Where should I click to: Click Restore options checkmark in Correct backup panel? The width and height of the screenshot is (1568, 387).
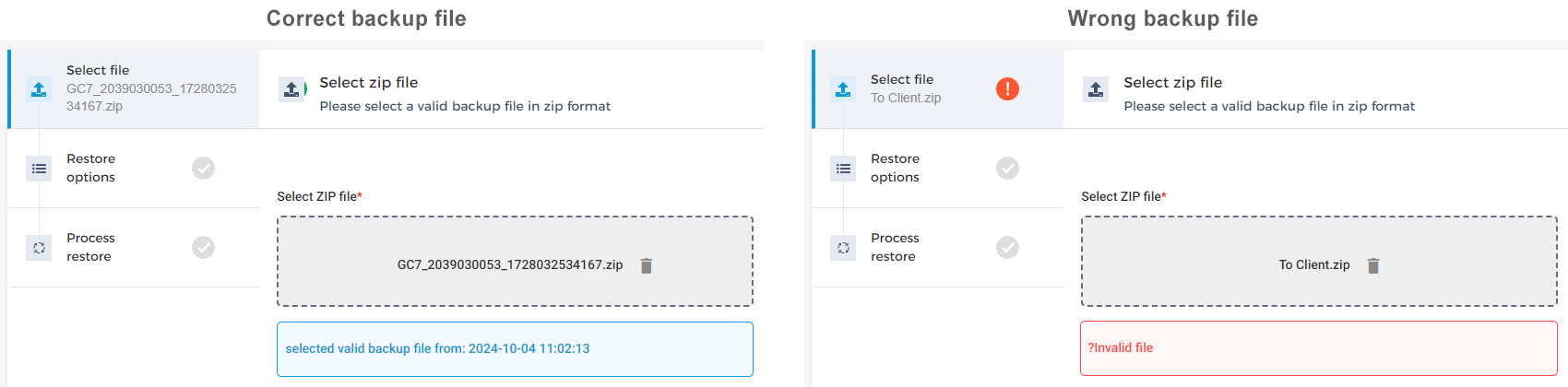(203, 168)
